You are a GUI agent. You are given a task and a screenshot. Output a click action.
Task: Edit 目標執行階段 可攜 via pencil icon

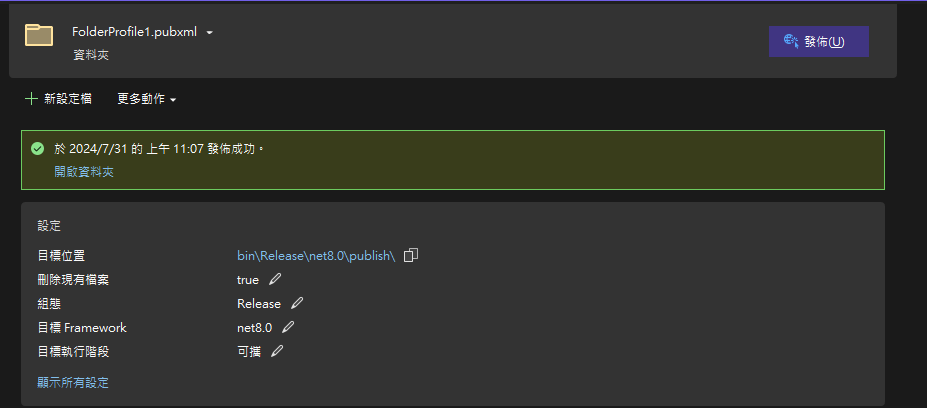click(x=277, y=351)
